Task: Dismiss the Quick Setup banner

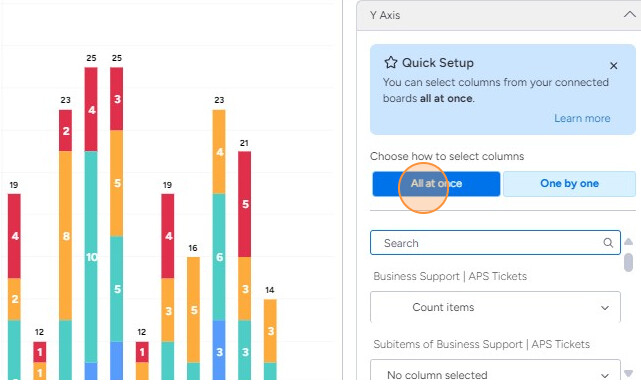Action: [613, 65]
